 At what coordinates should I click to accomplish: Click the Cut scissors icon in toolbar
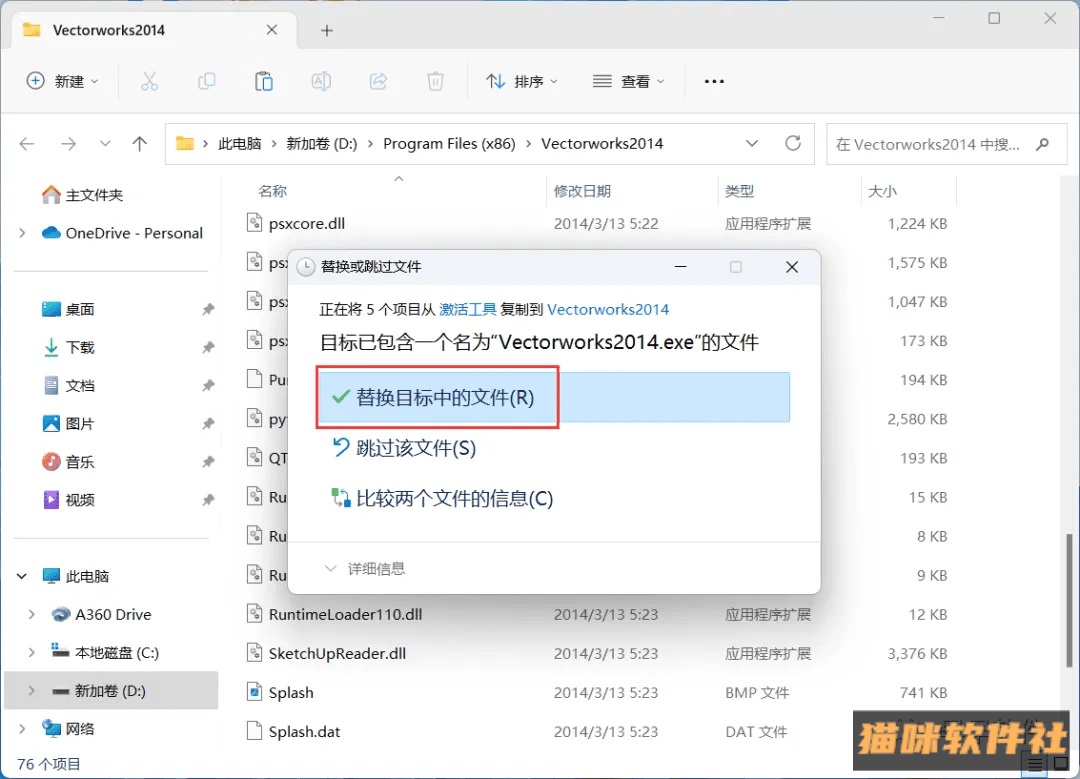(x=149, y=81)
